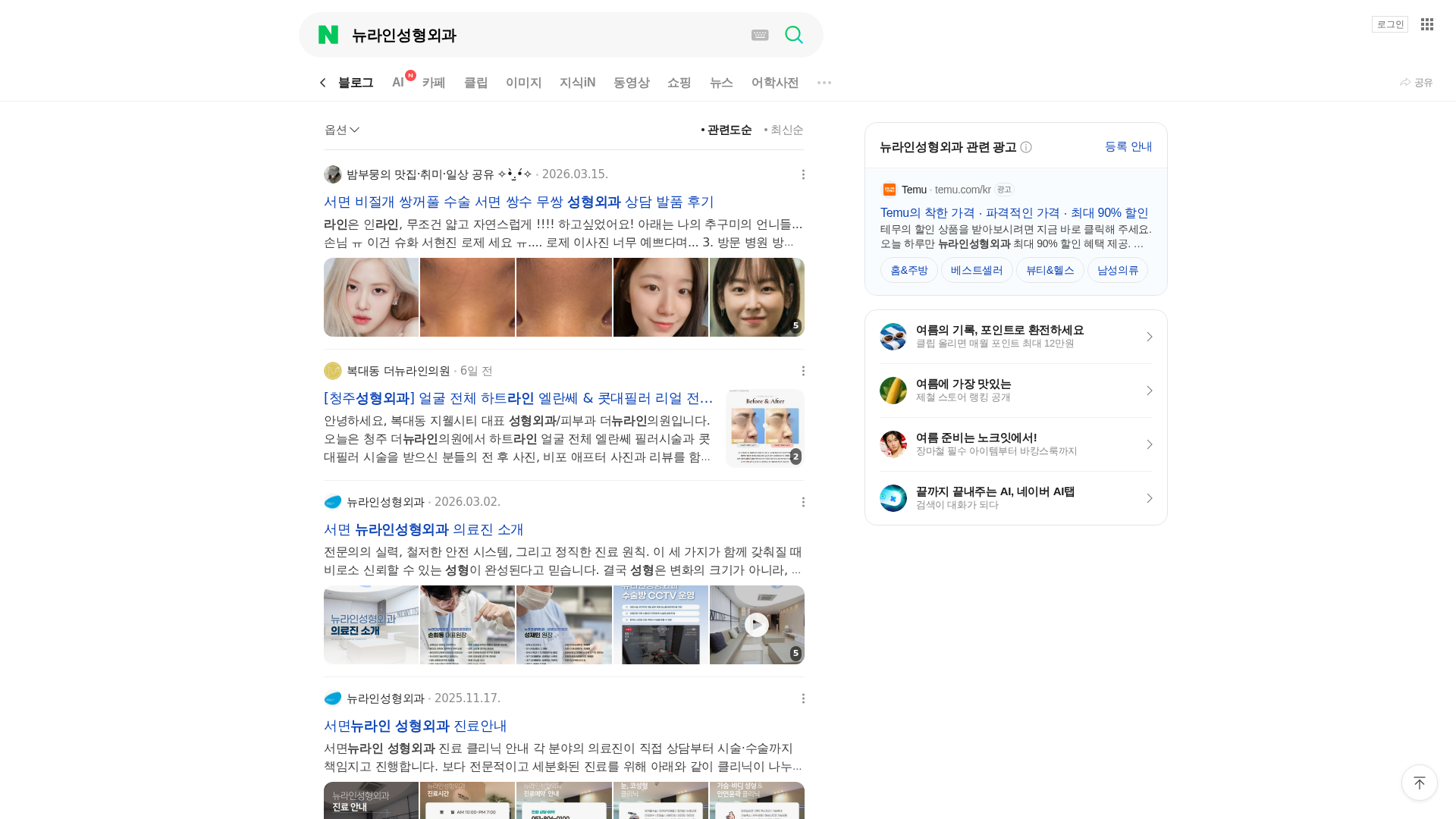Open the 서면 뉴라인성형외과 의료진 소개 post
Screen dimensions: 1456x819
(x=424, y=529)
